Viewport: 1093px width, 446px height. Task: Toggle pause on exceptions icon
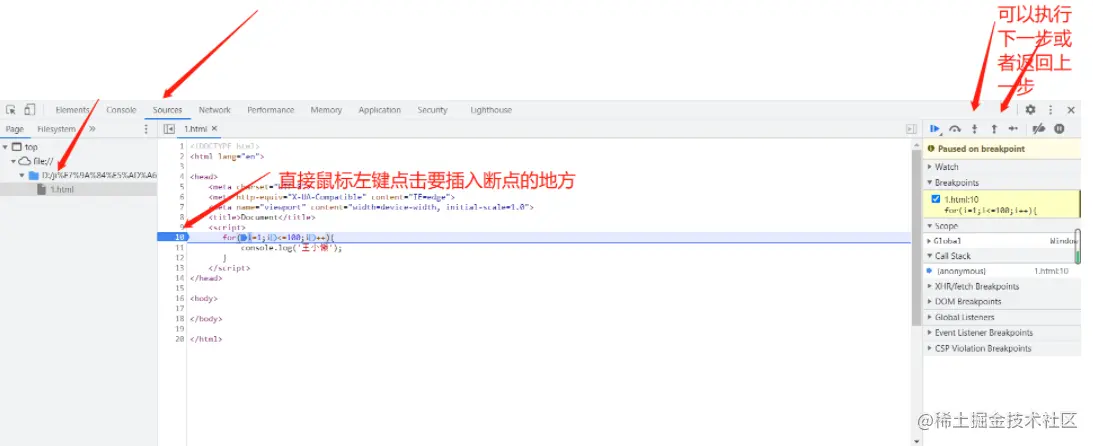click(x=1060, y=128)
